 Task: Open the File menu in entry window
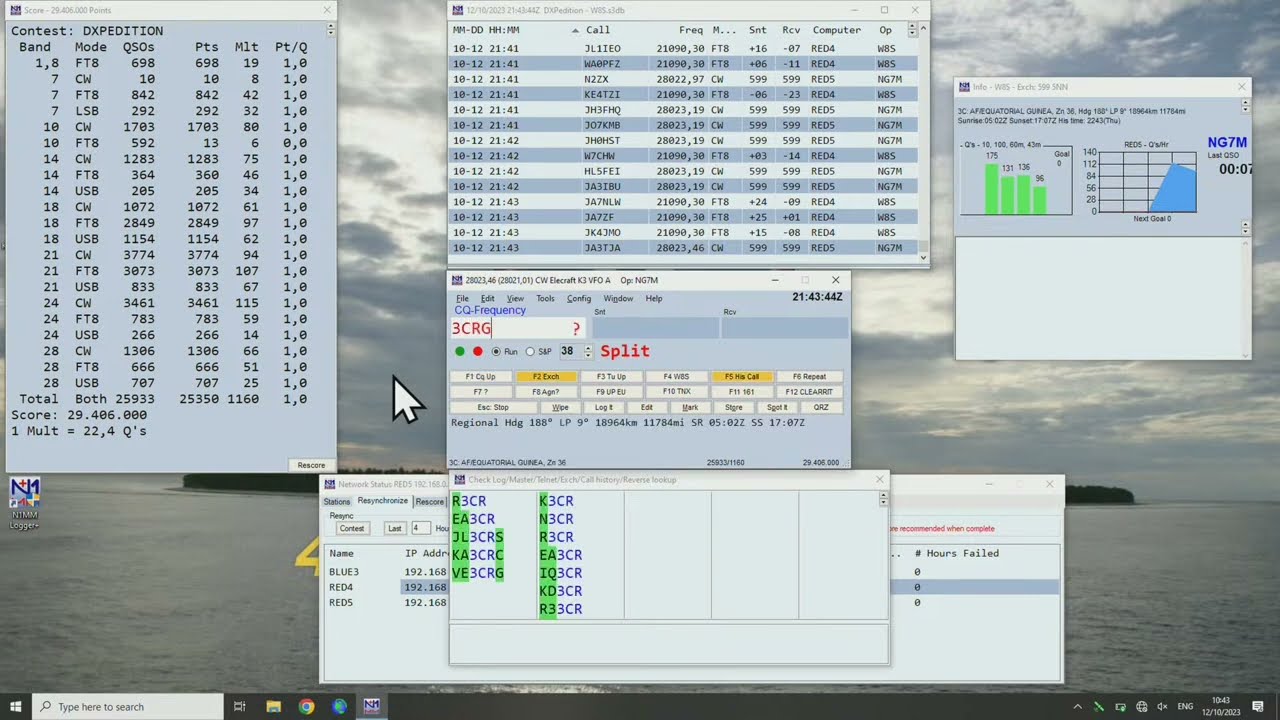pos(462,298)
